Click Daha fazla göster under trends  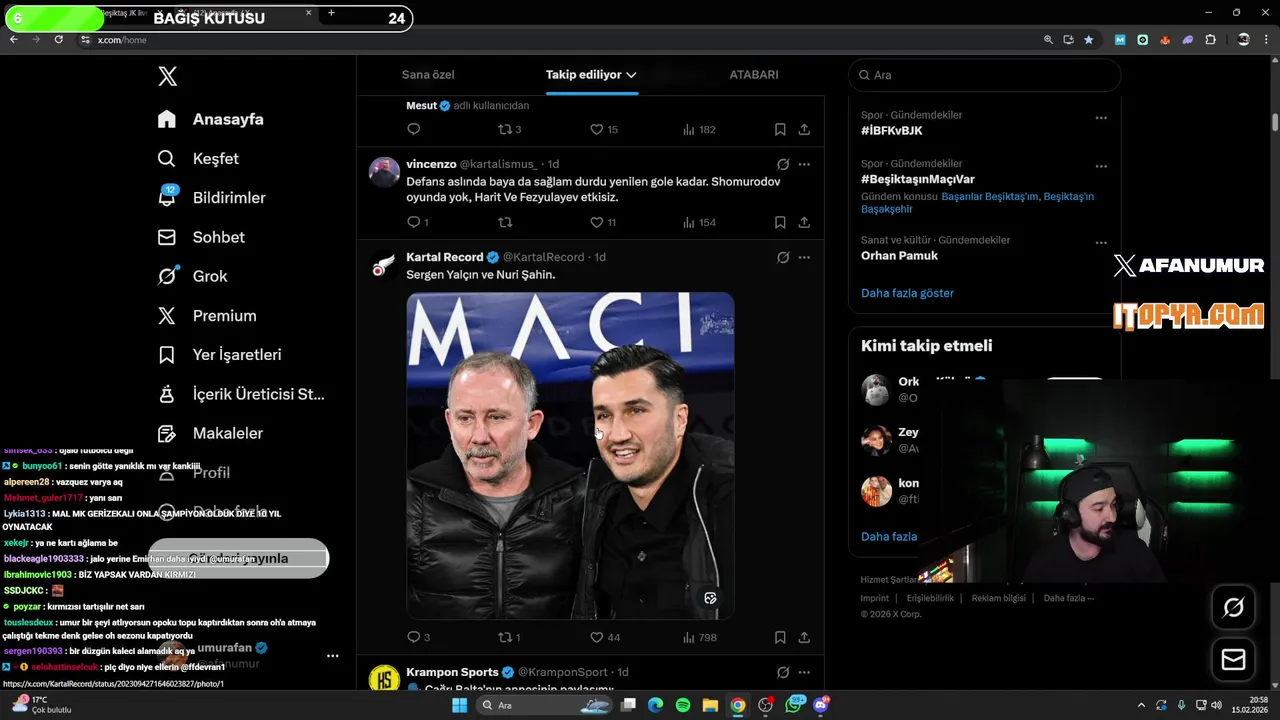point(907,293)
